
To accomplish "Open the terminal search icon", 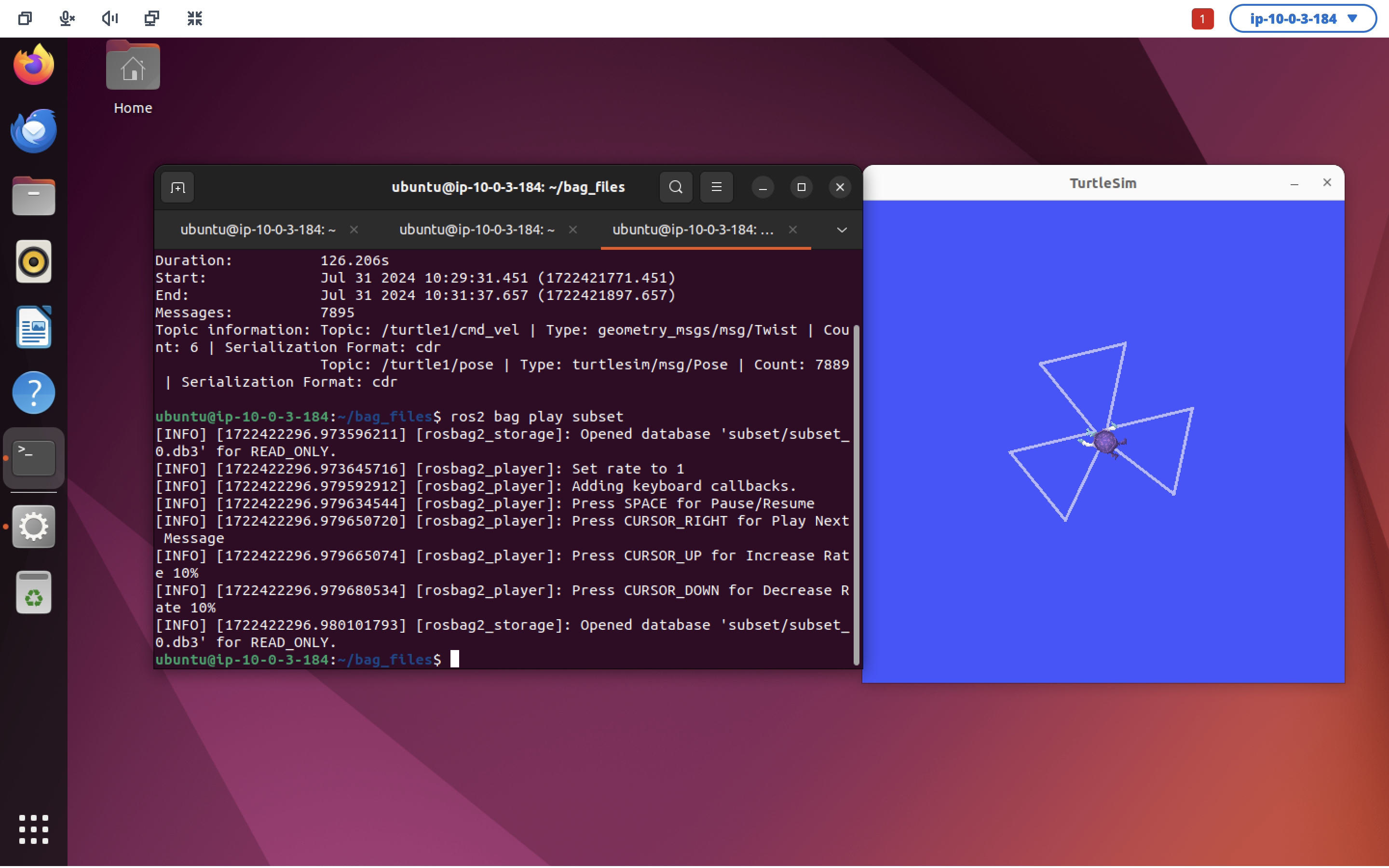I will tap(676, 187).
